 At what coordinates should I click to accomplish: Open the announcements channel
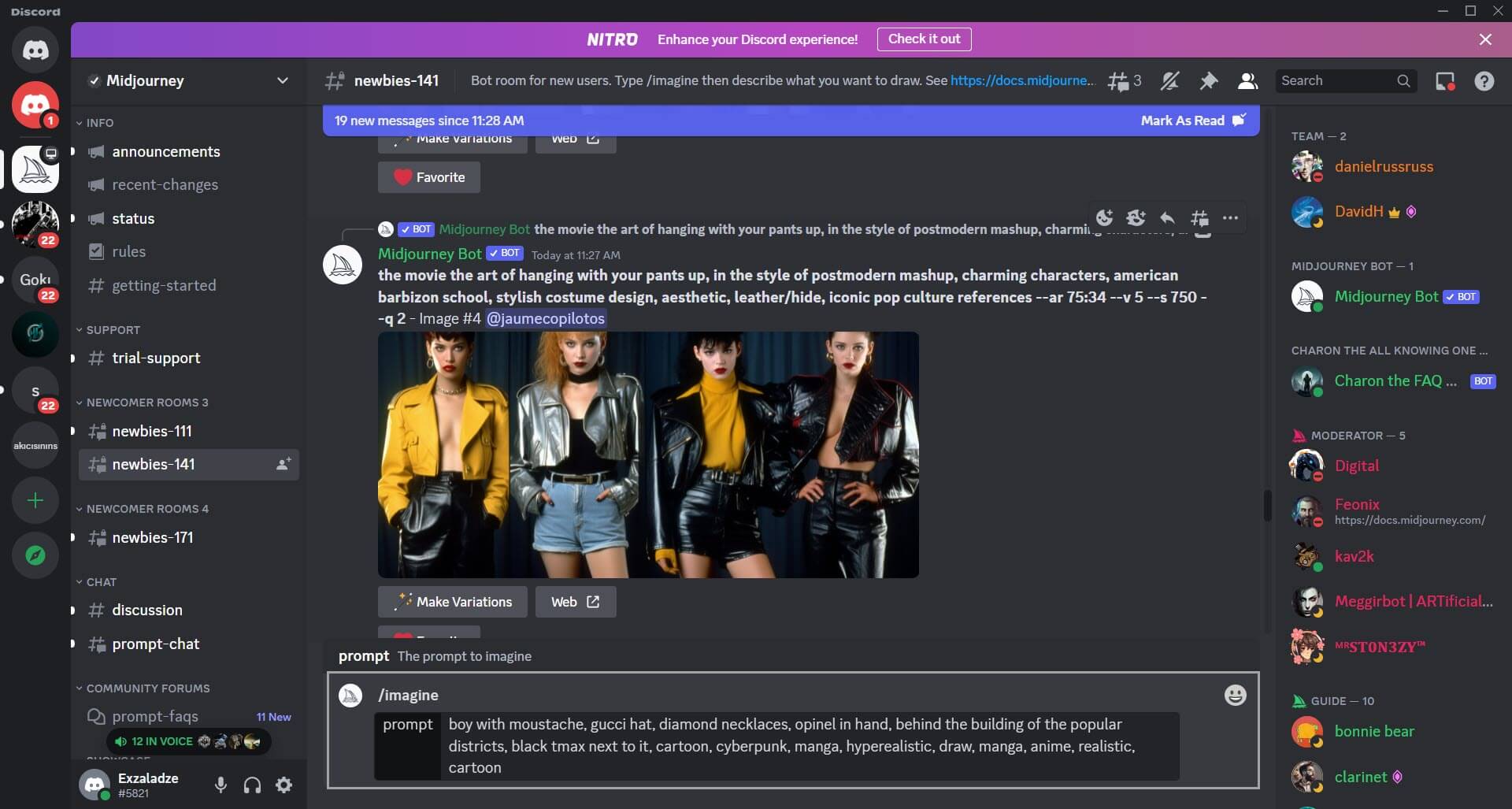[x=189, y=151]
